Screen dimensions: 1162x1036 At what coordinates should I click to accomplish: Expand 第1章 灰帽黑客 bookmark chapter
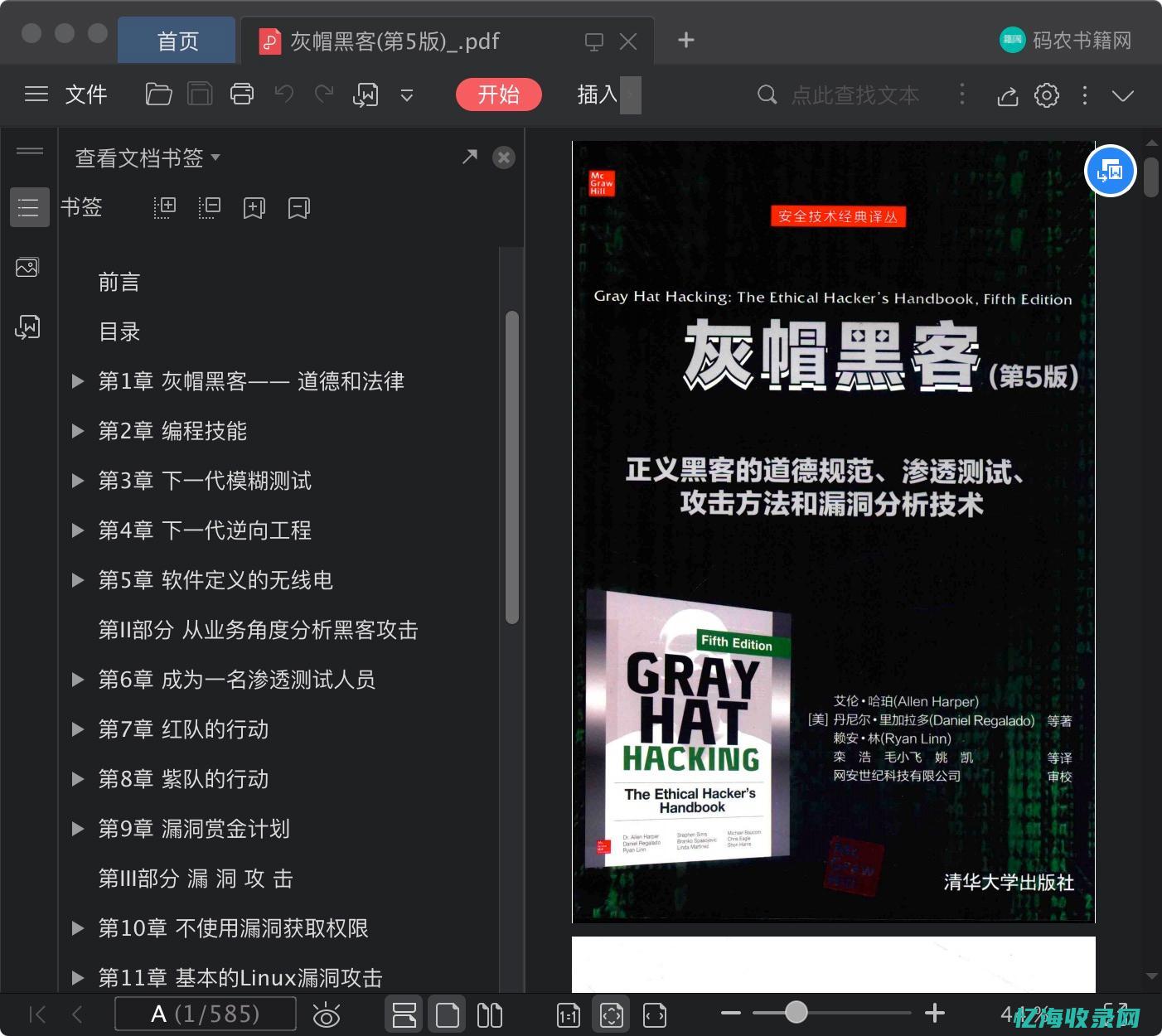tap(78, 381)
